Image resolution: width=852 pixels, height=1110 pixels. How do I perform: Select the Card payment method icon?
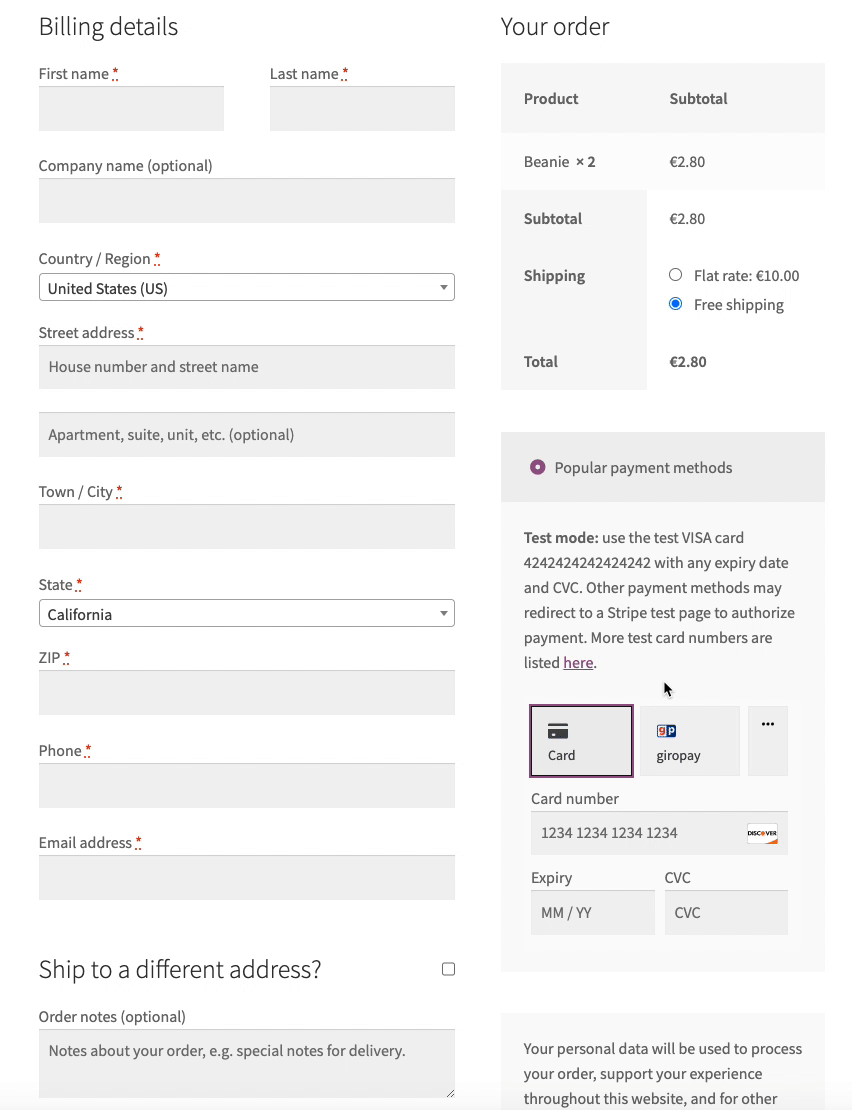pos(581,740)
